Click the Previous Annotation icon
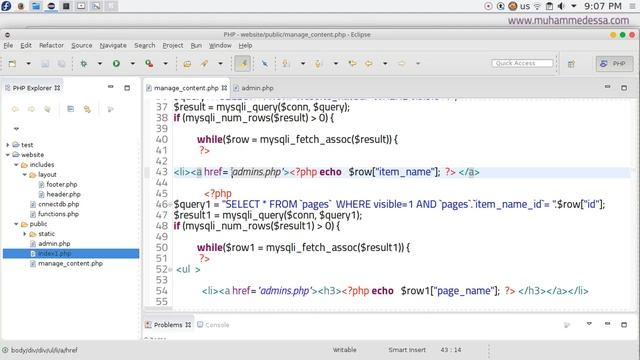The height and width of the screenshot is (360, 640). pyautogui.click(x=319, y=64)
